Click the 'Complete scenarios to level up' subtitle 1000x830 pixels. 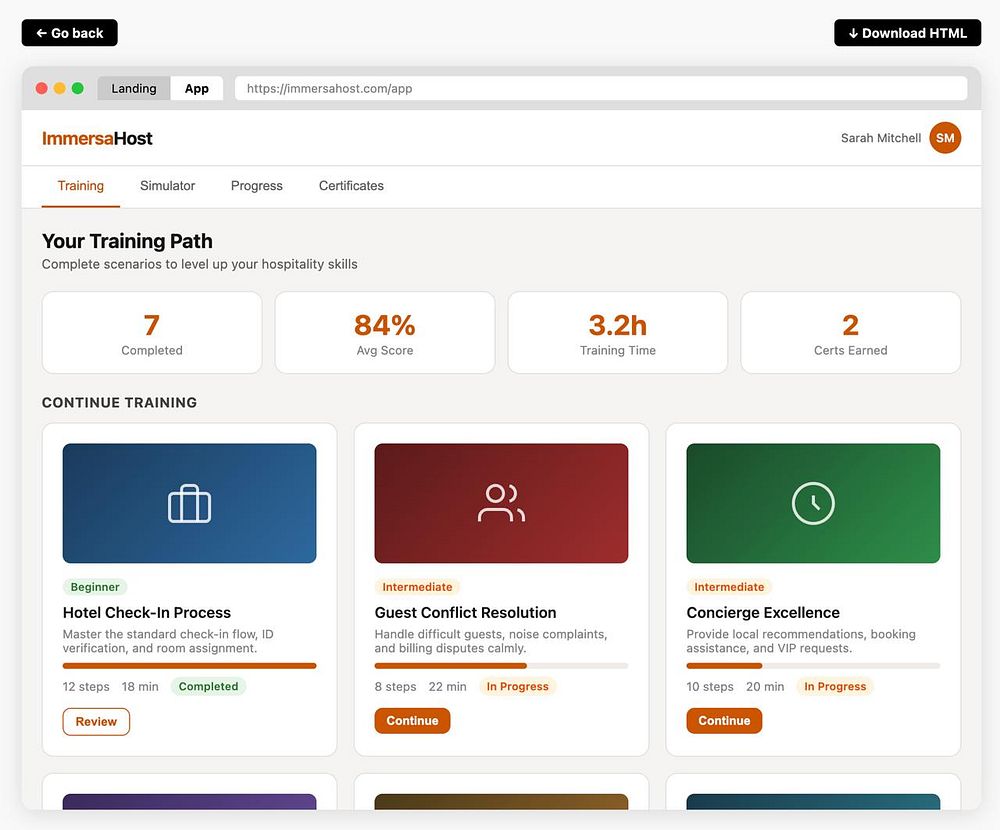200,264
